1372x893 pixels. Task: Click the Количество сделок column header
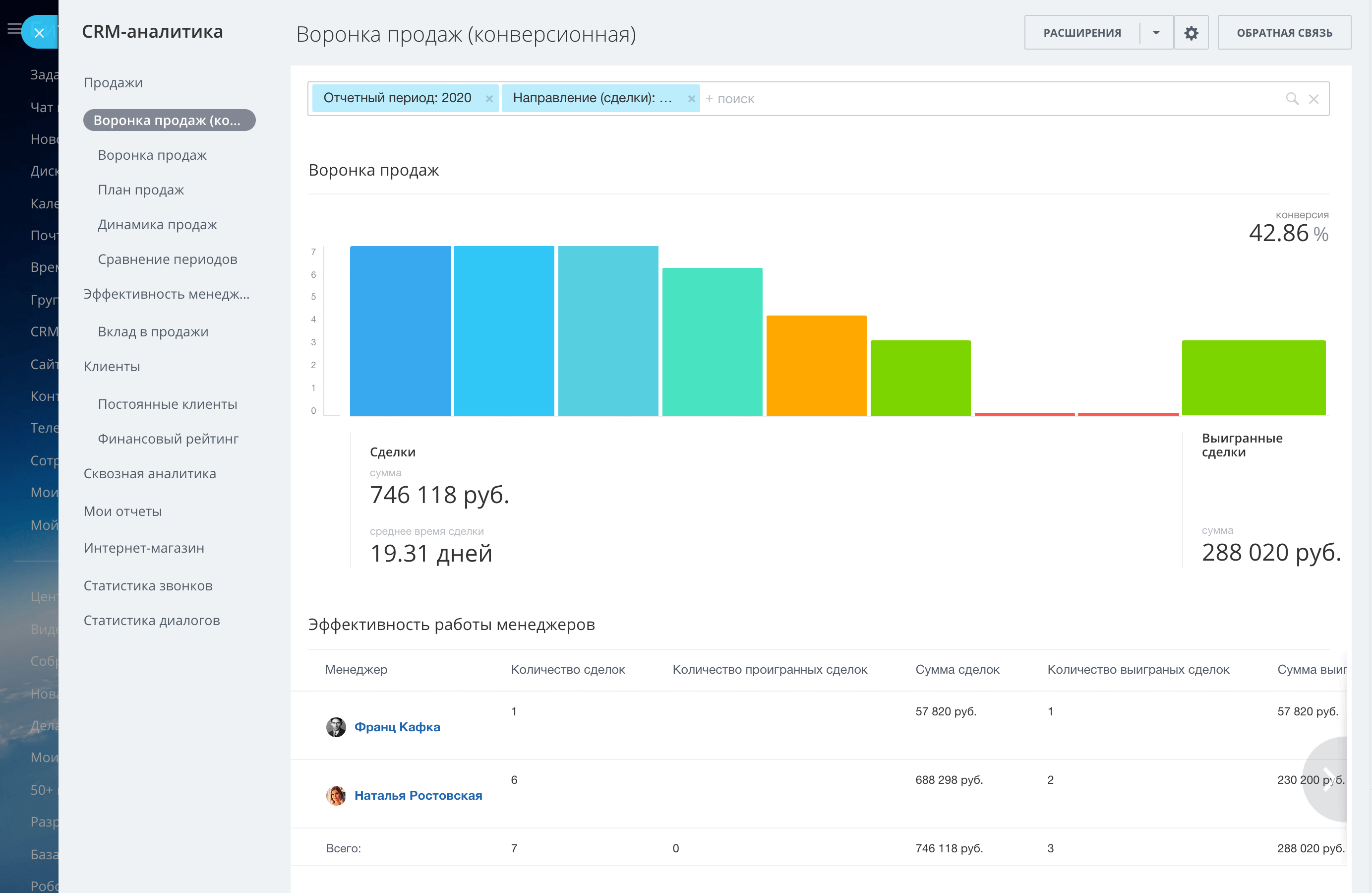(568, 669)
